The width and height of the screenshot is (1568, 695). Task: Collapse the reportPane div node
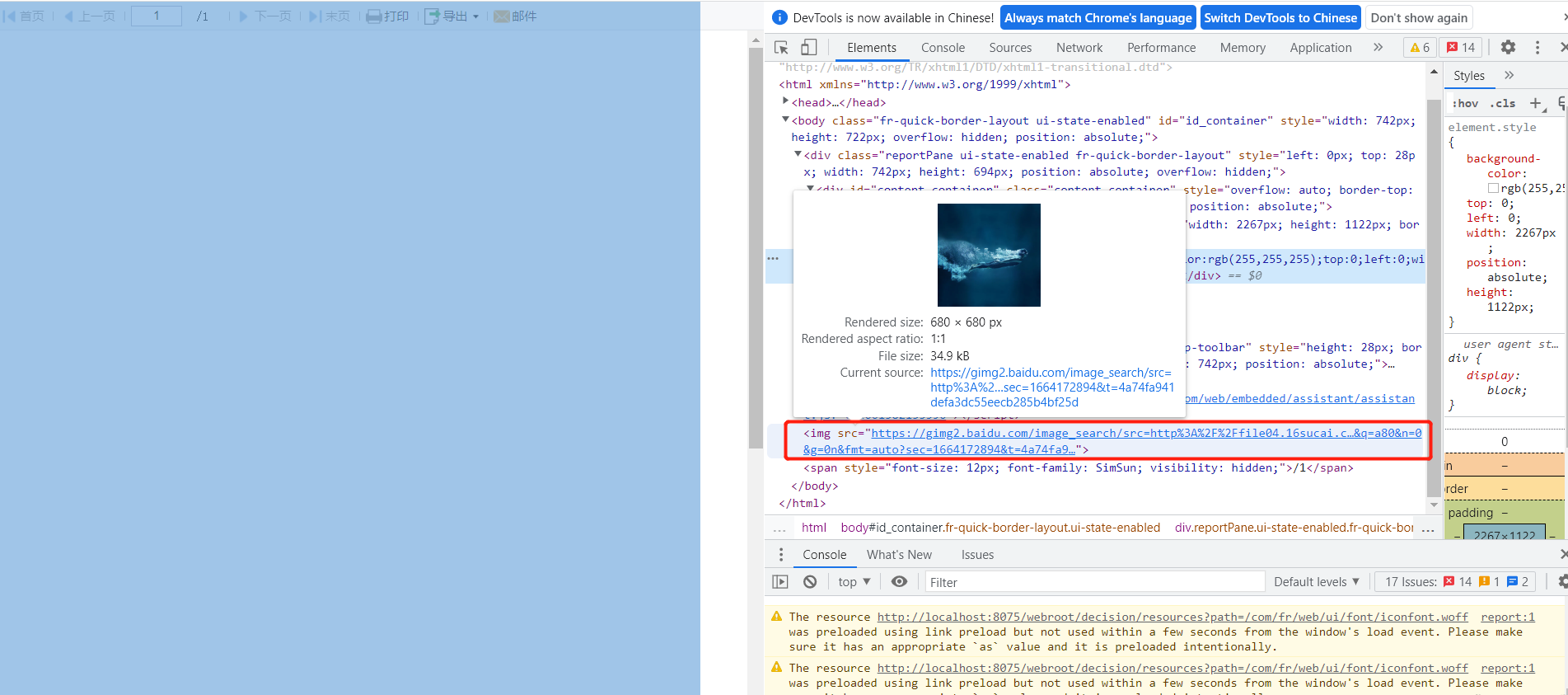[x=798, y=154]
